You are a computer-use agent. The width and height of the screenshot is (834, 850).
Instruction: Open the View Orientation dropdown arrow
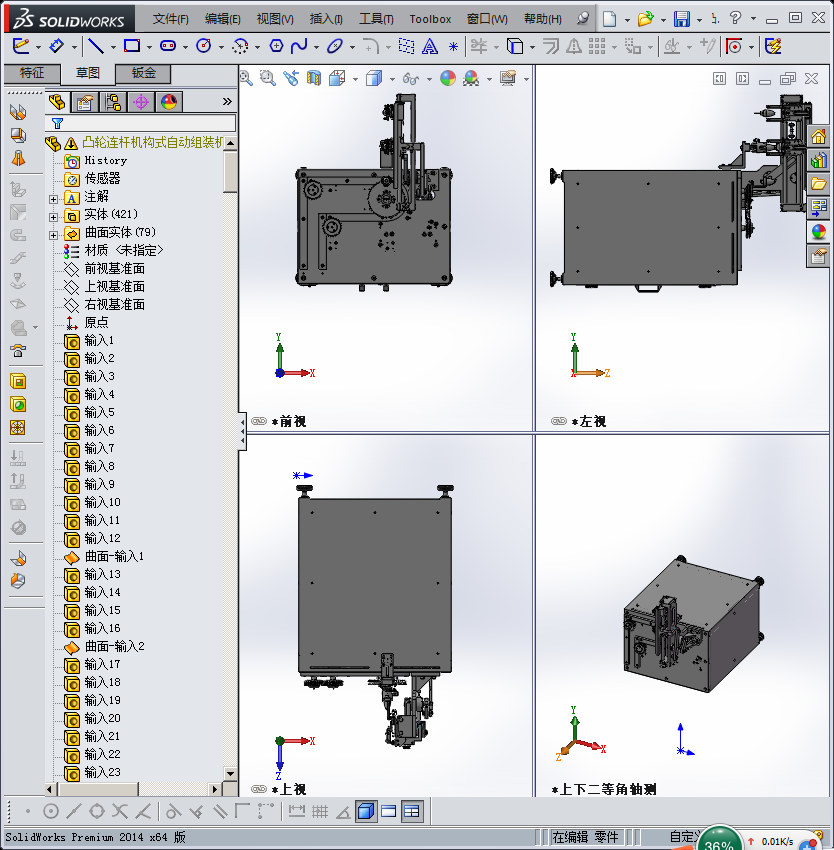tap(355, 80)
